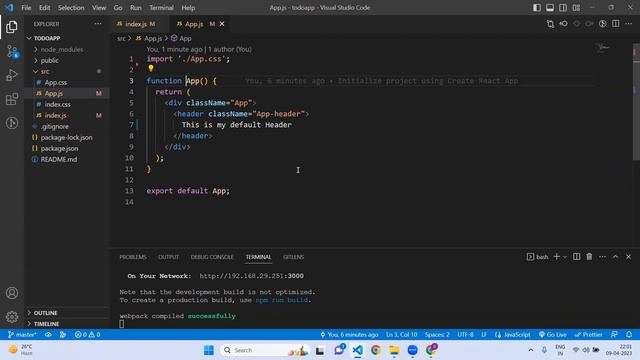Expand the Outline section
640x360 pixels.
coord(67,313)
